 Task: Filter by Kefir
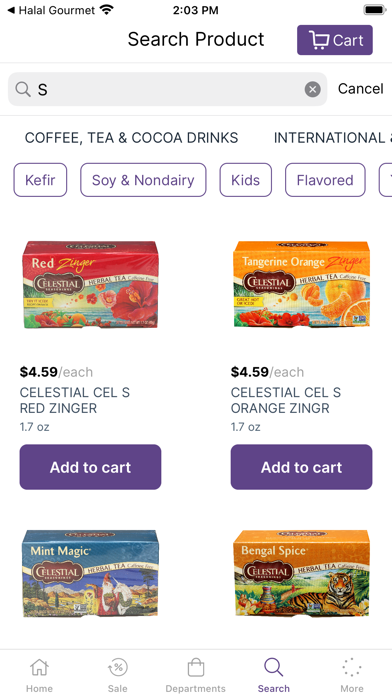40,180
